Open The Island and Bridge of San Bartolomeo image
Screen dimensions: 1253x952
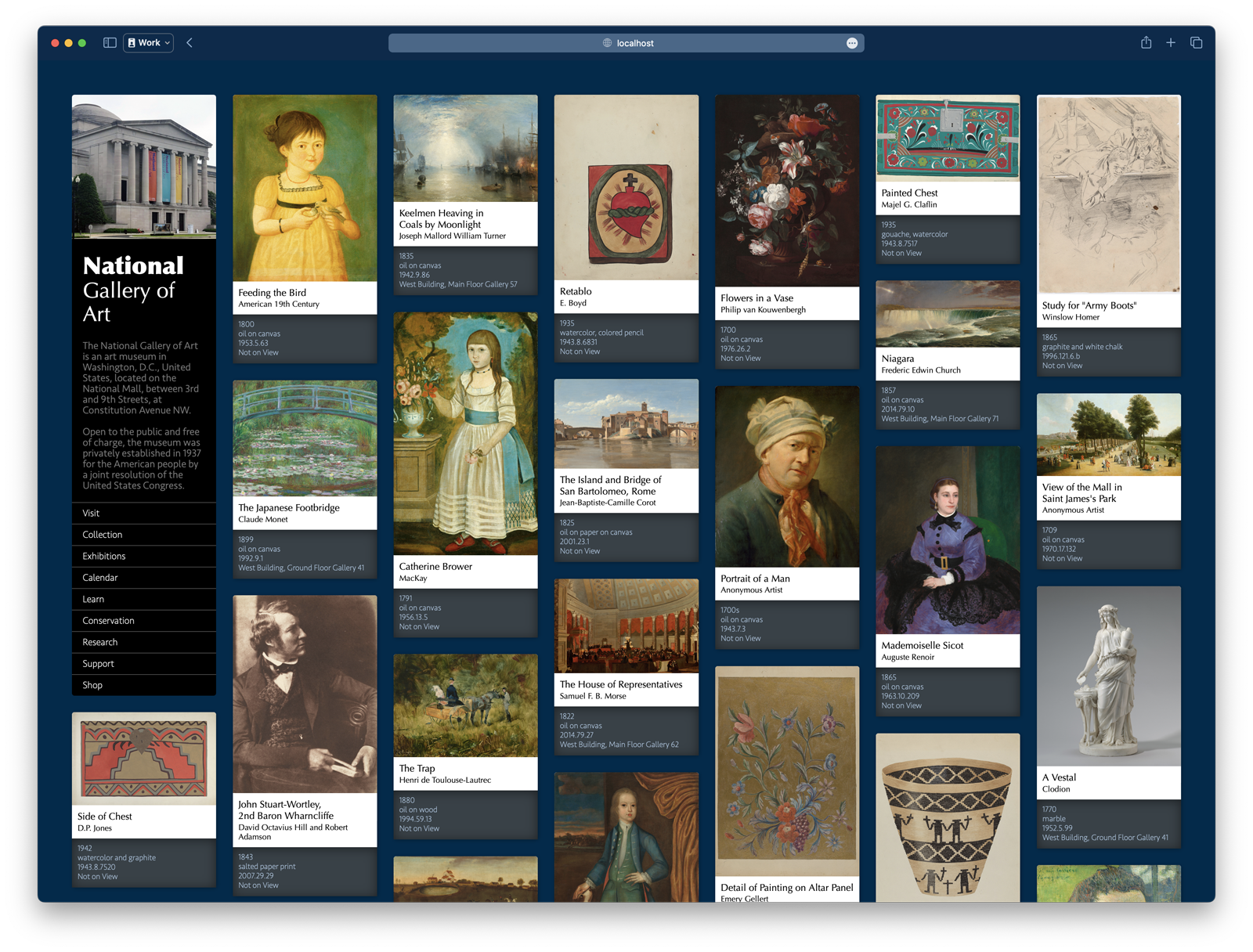pos(626,424)
